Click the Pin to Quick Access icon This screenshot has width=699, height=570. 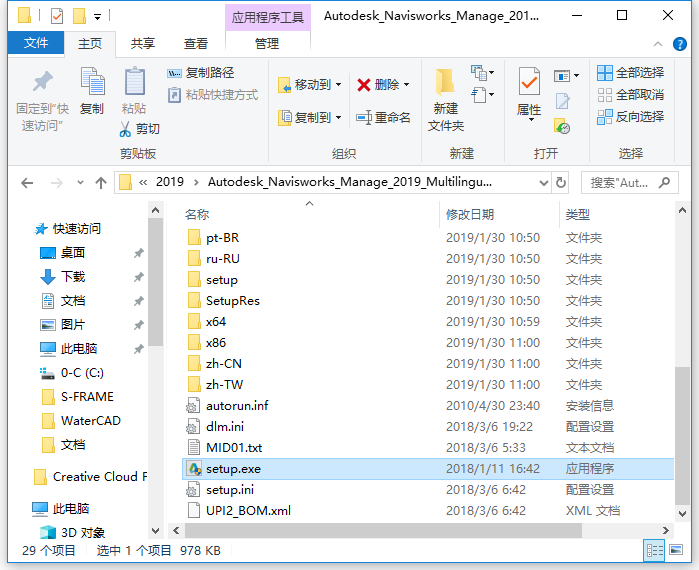pos(42,82)
